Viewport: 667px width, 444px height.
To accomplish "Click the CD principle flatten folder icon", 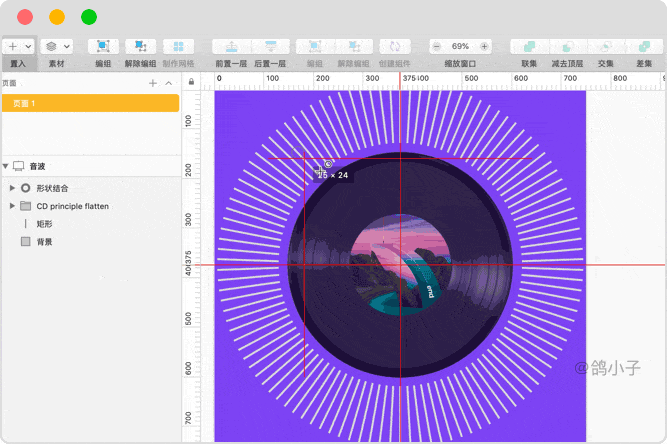I will pos(26,206).
